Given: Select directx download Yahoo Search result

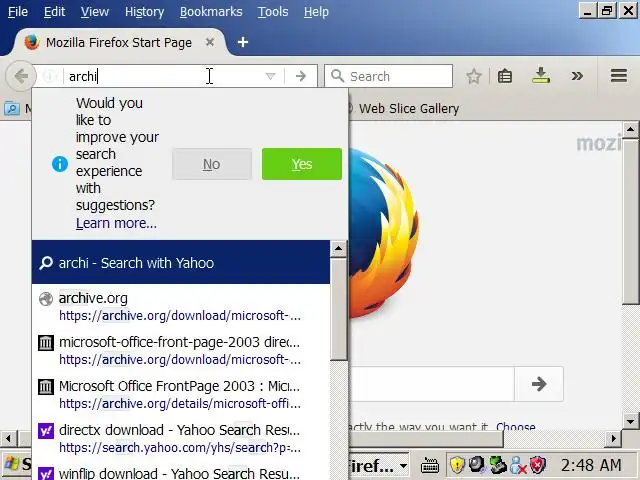Looking at the screenshot, I should 181,438.
